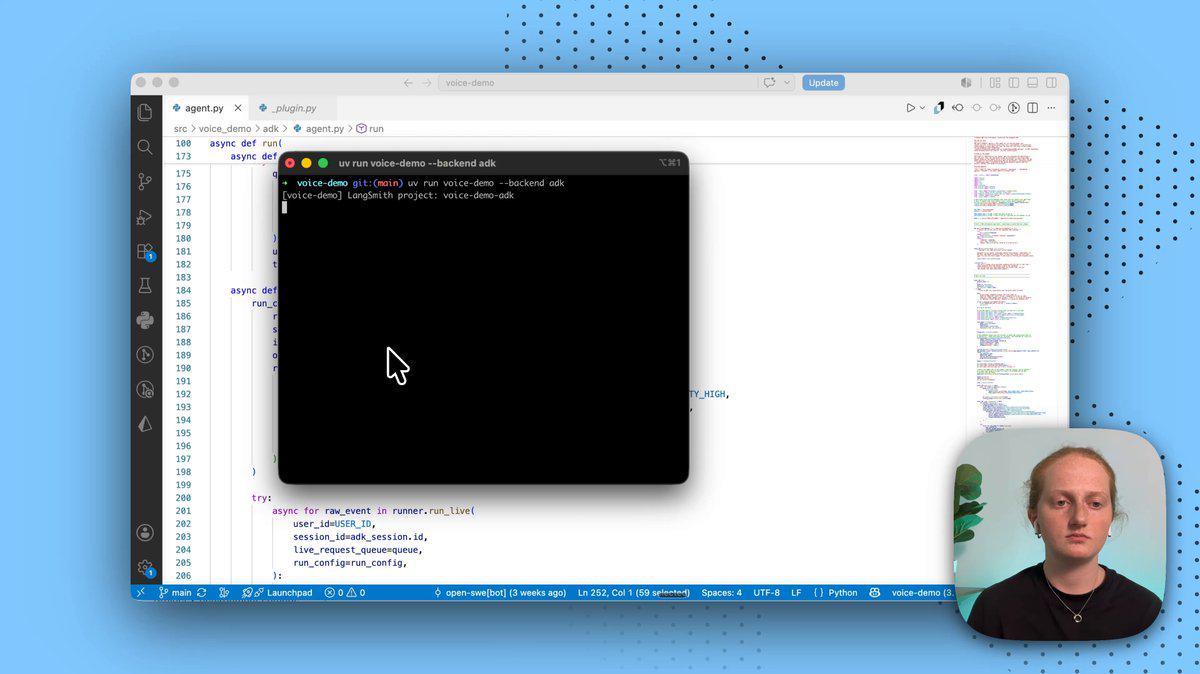
Task: Toggle the secondary side bar layout button
Action: click(x=1051, y=83)
